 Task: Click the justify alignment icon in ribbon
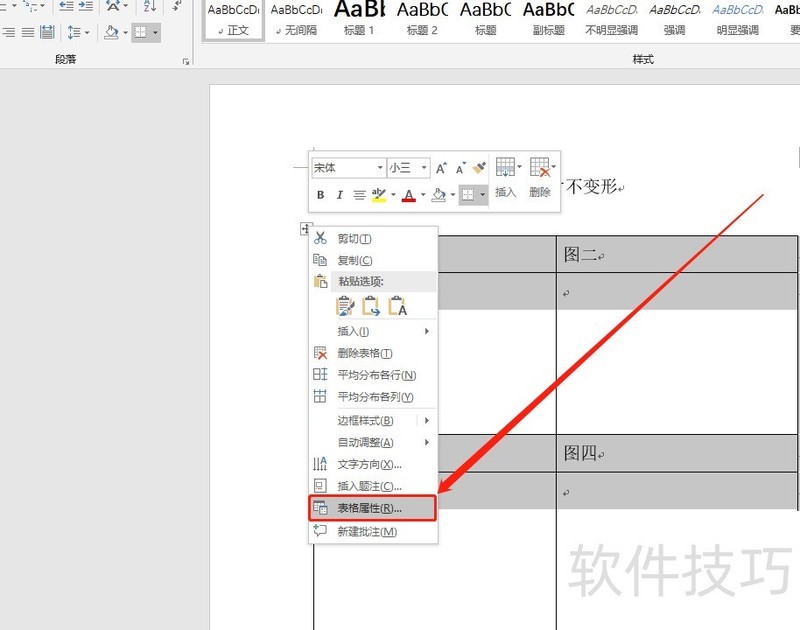[28, 33]
